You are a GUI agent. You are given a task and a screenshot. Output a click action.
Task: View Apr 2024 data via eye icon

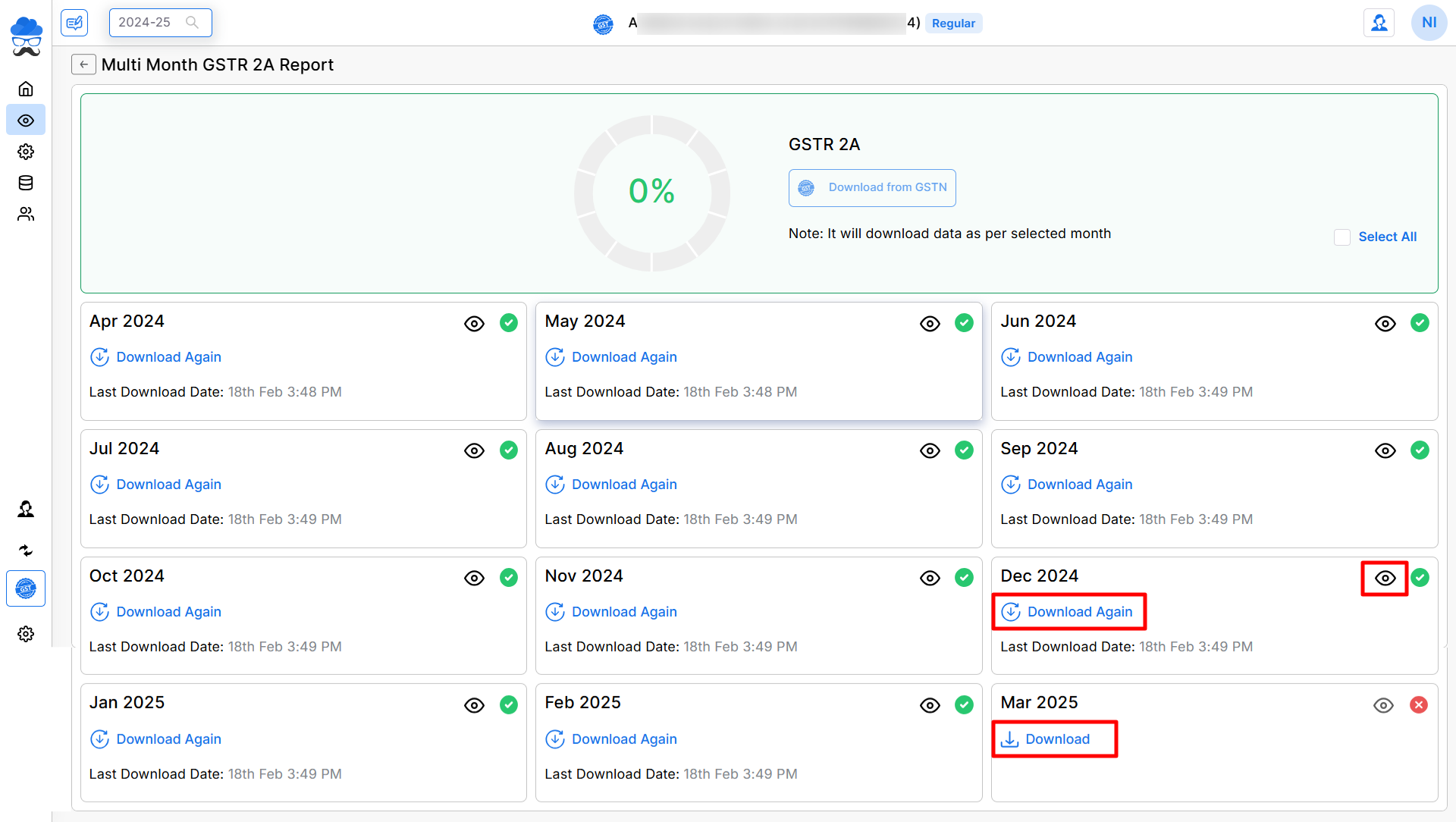tap(474, 324)
